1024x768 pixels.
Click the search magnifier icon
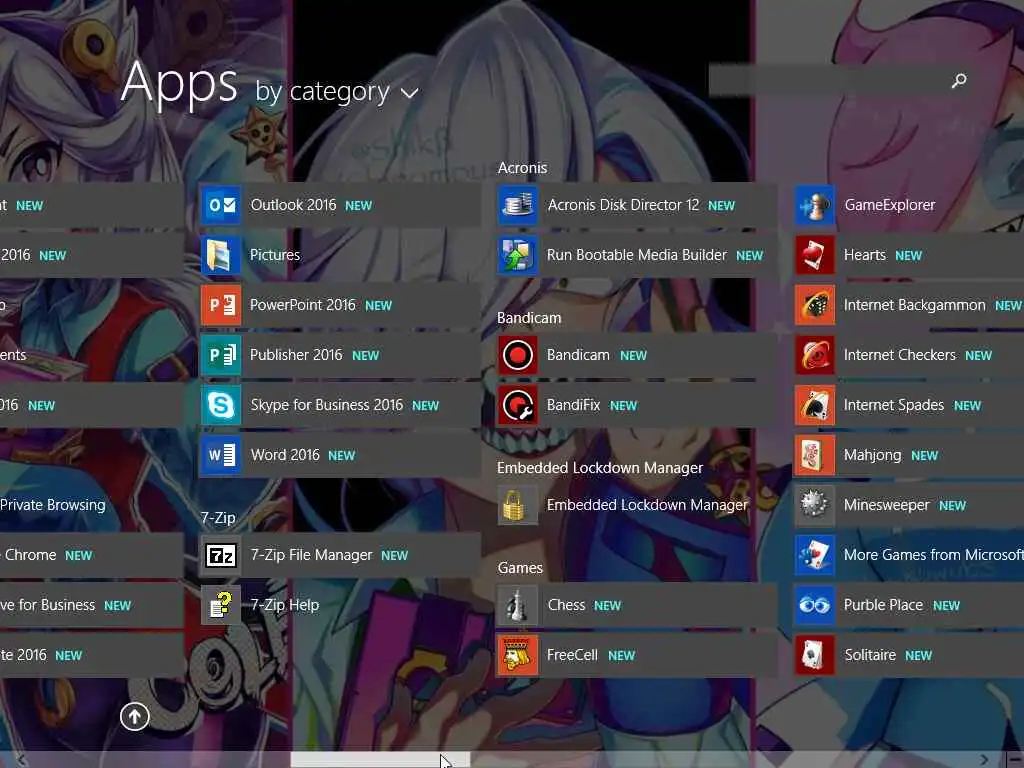(959, 80)
